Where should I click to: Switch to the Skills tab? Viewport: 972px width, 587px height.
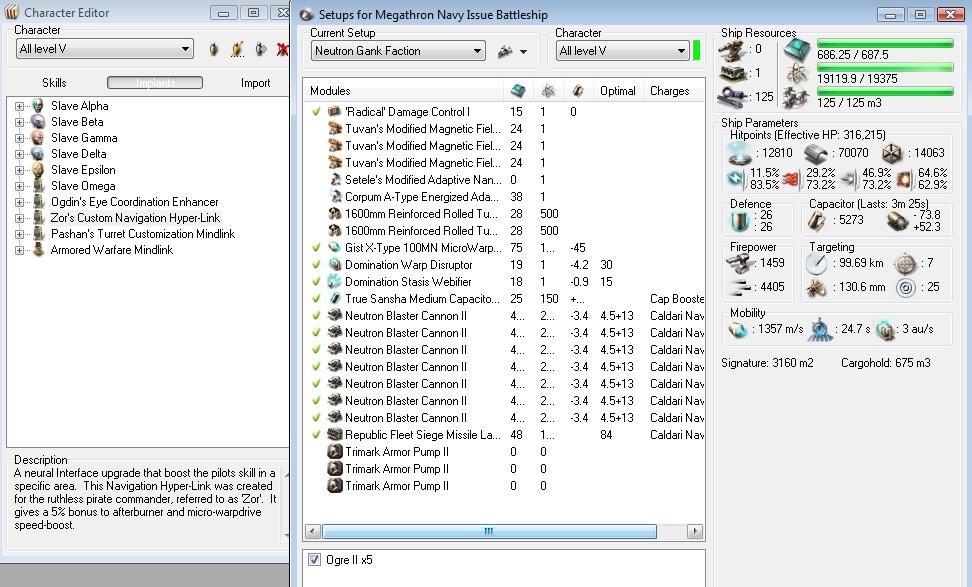click(54, 83)
